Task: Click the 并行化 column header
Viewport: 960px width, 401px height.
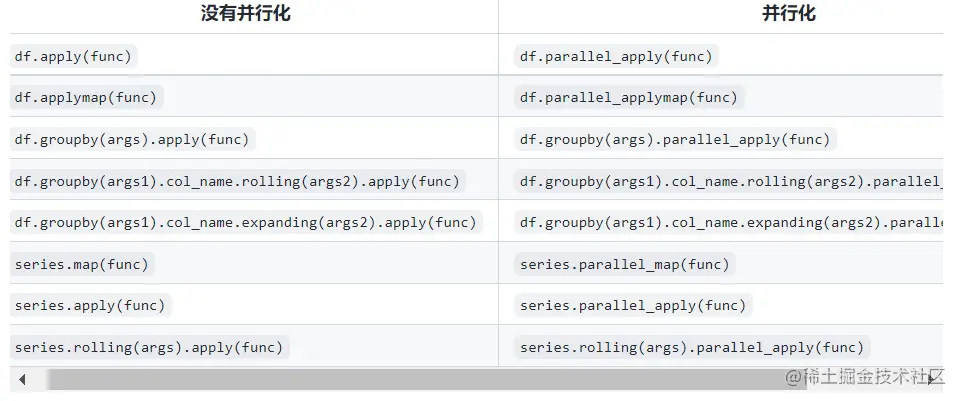Action: [789, 13]
